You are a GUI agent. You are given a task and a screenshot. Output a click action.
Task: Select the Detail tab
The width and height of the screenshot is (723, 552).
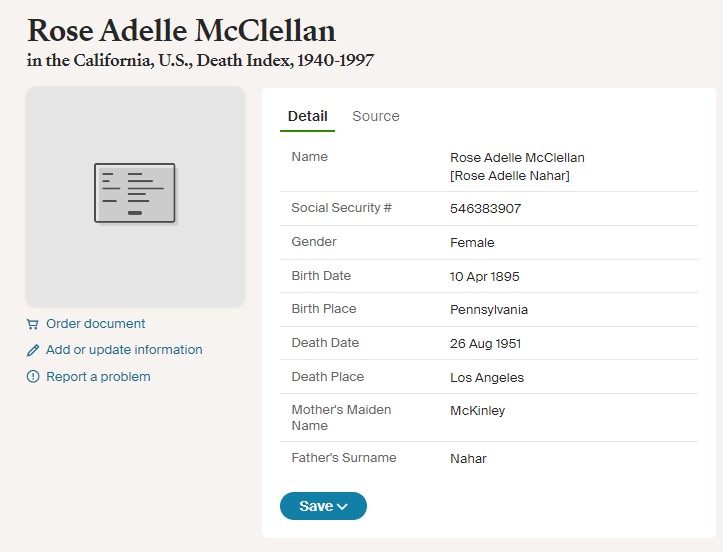point(308,116)
